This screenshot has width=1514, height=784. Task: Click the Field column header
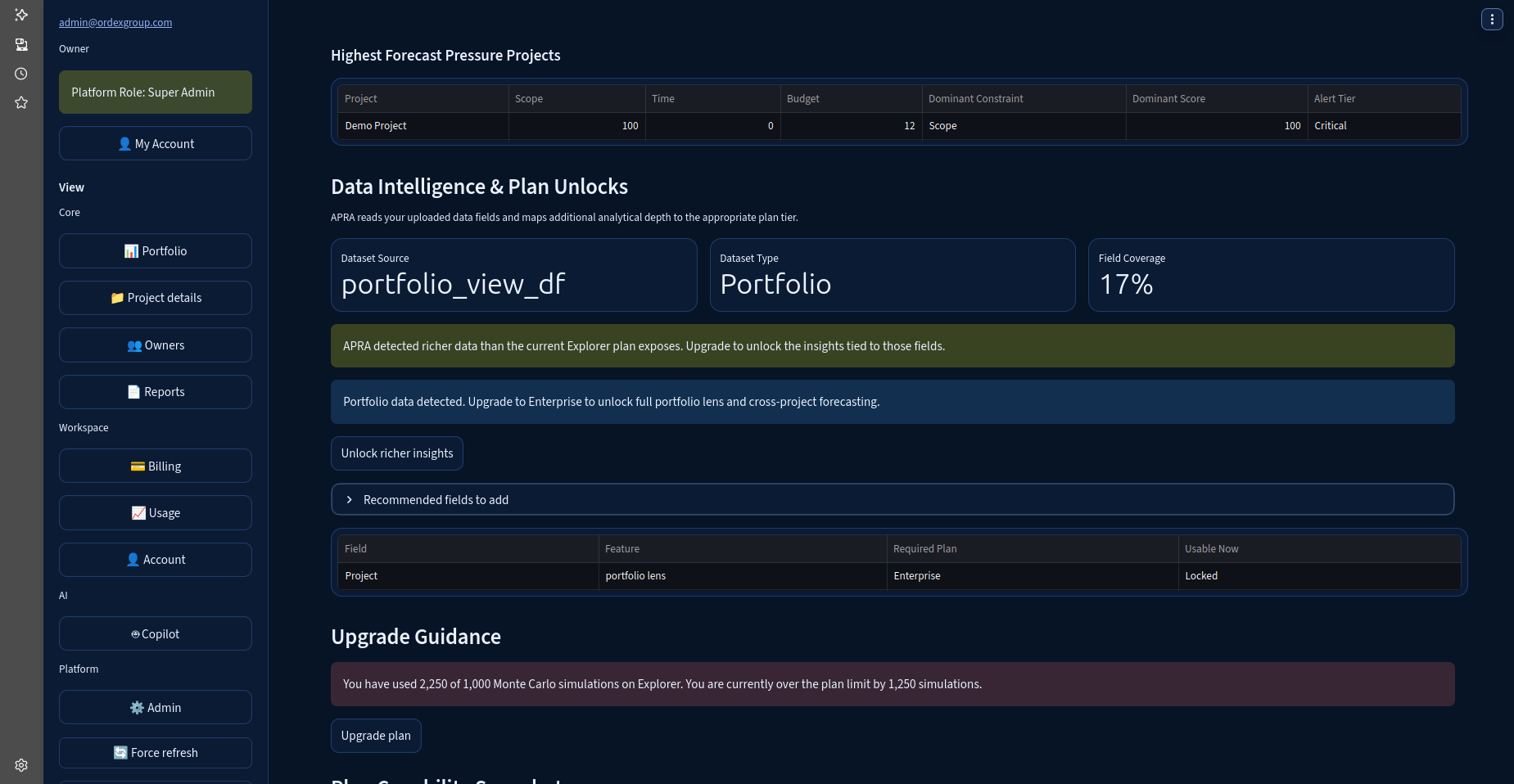tap(468, 548)
